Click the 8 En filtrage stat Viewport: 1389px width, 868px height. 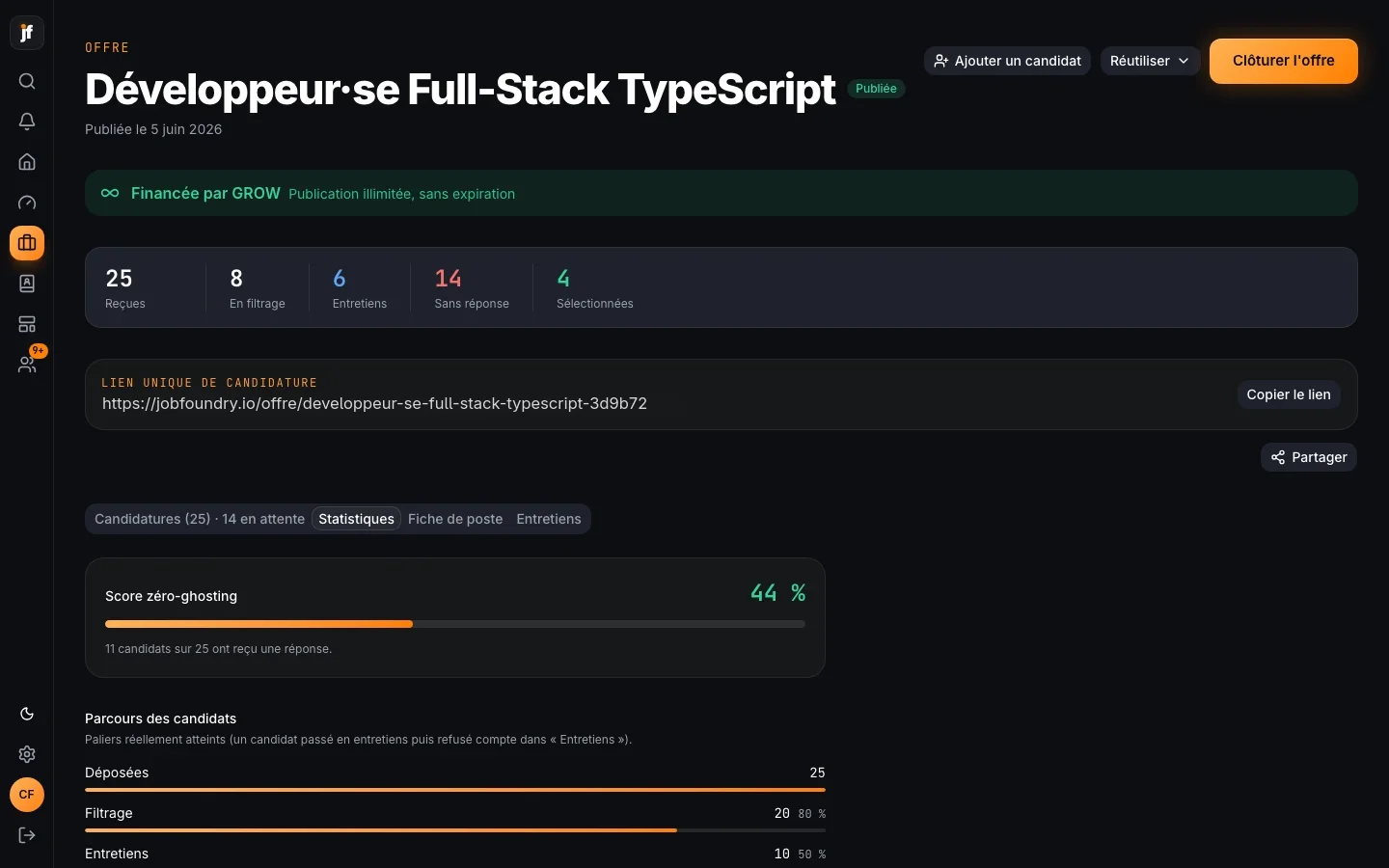[x=258, y=287]
